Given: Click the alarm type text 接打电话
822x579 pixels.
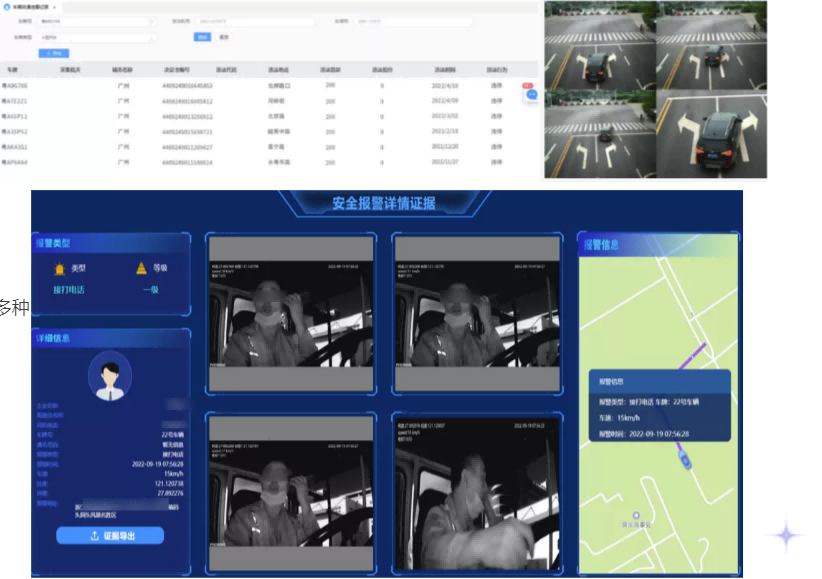Looking at the screenshot, I should [x=69, y=290].
